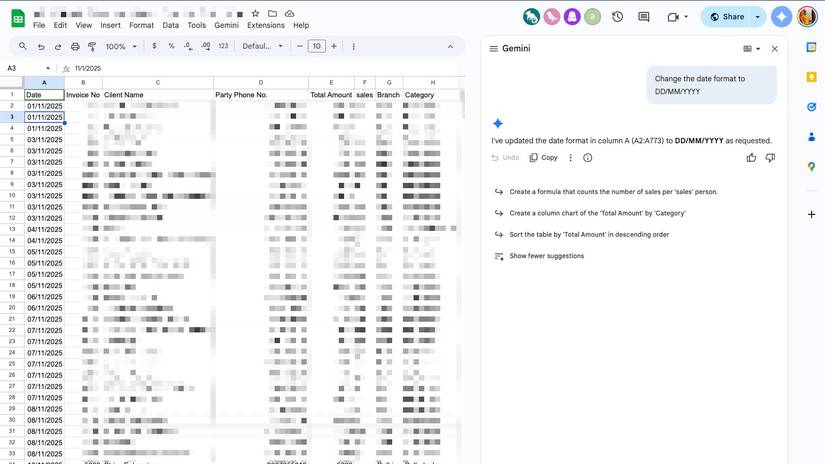Select the paint format tool
The height and width of the screenshot is (464, 825).
[x=92, y=46]
